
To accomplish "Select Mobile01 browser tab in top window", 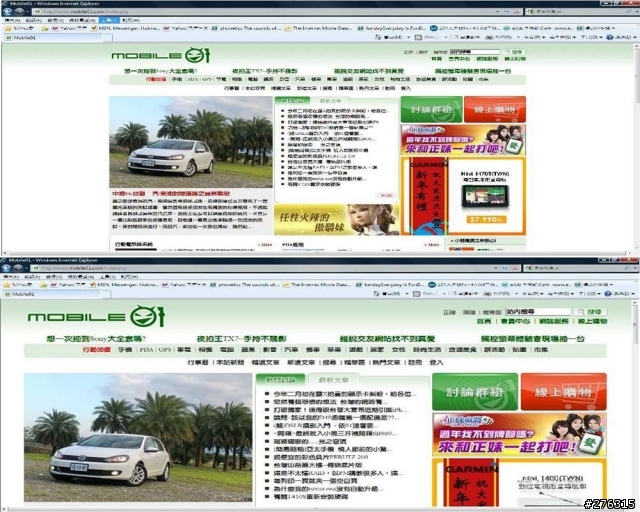I will (x=53, y=38).
